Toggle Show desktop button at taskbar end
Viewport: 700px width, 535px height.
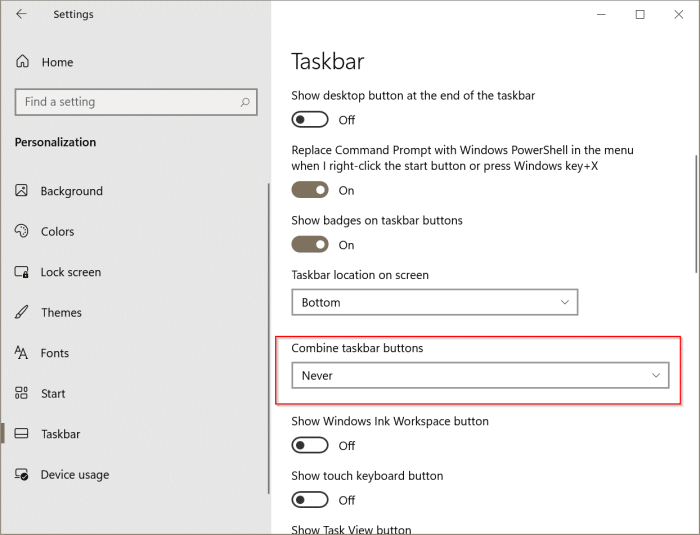coord(310,120)
